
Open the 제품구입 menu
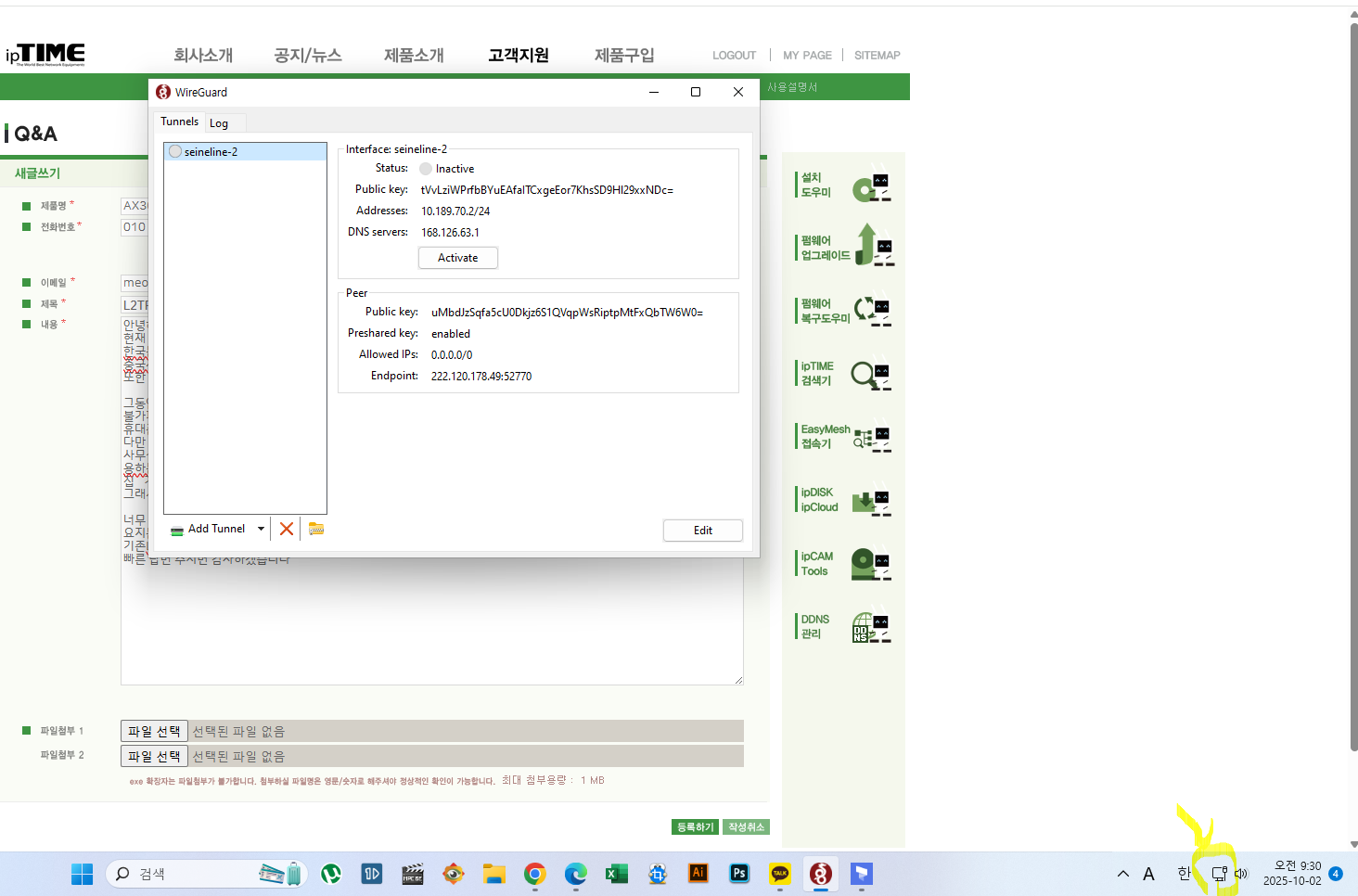coord(624,55)
